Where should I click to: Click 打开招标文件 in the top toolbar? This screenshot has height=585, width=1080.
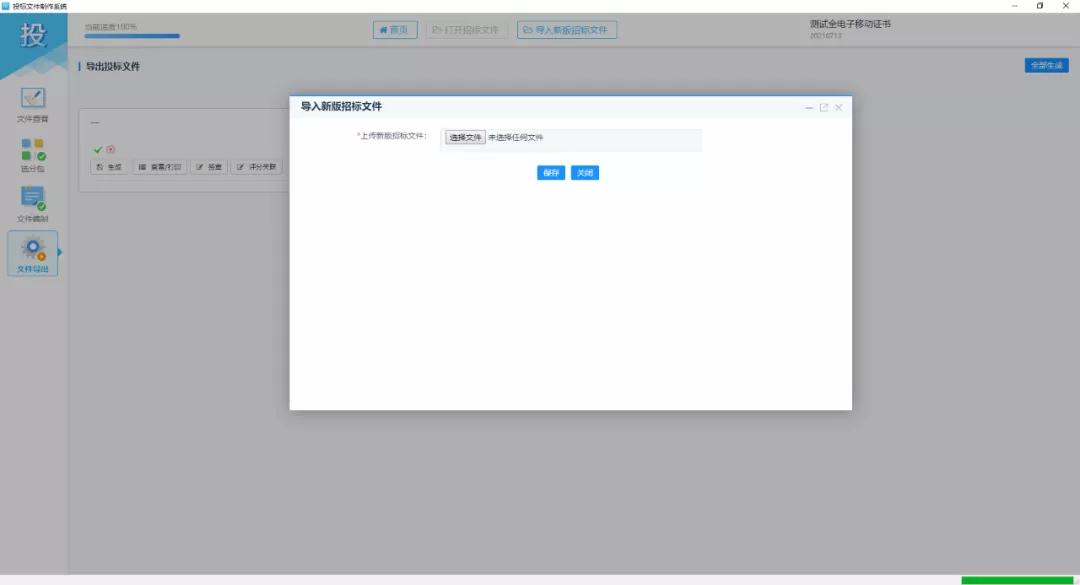tap(466, 30)
